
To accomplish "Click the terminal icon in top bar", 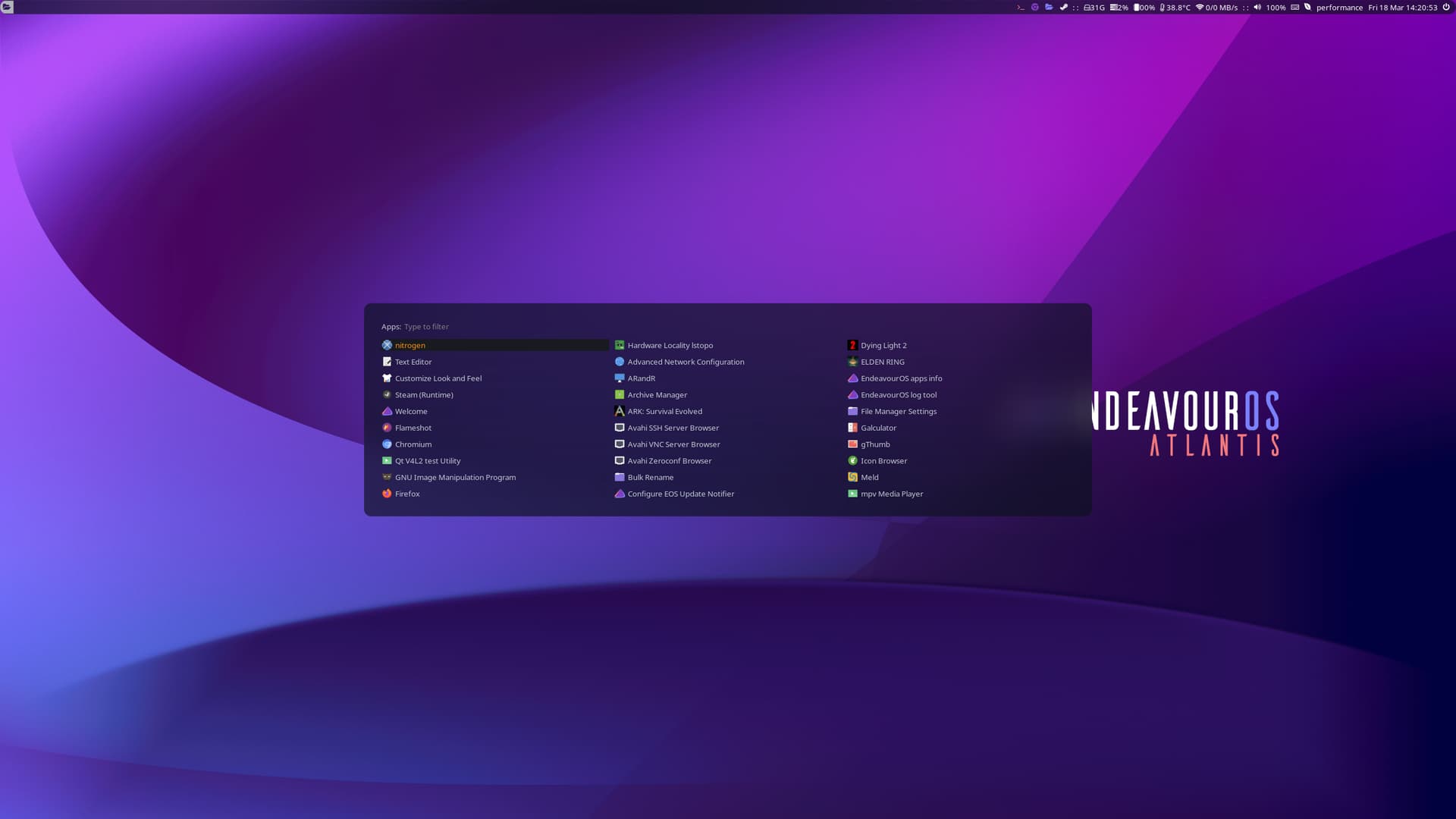I will [x=1021, y=8].
